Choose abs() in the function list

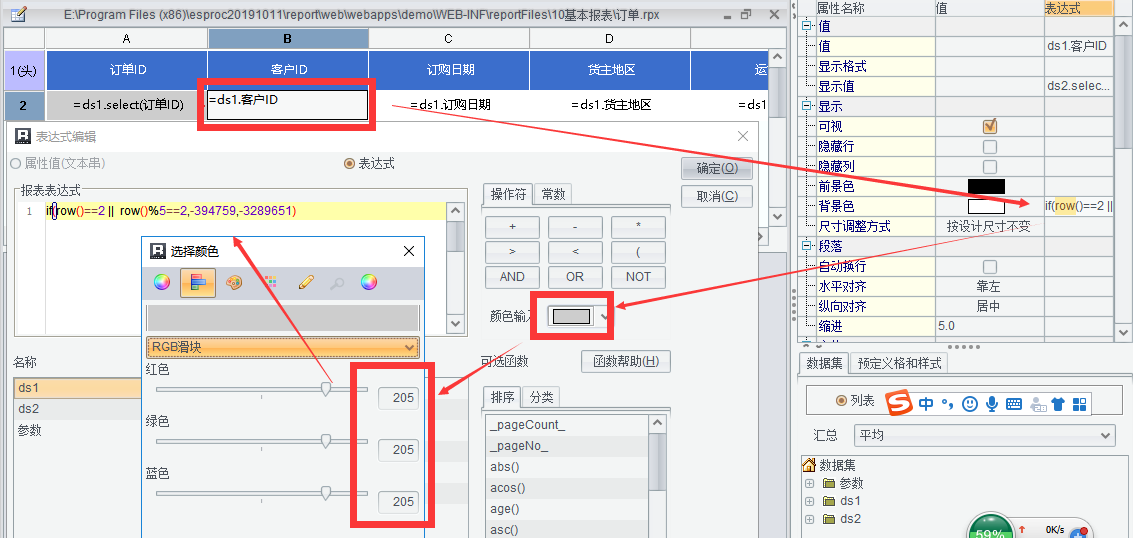click(568, 467)
